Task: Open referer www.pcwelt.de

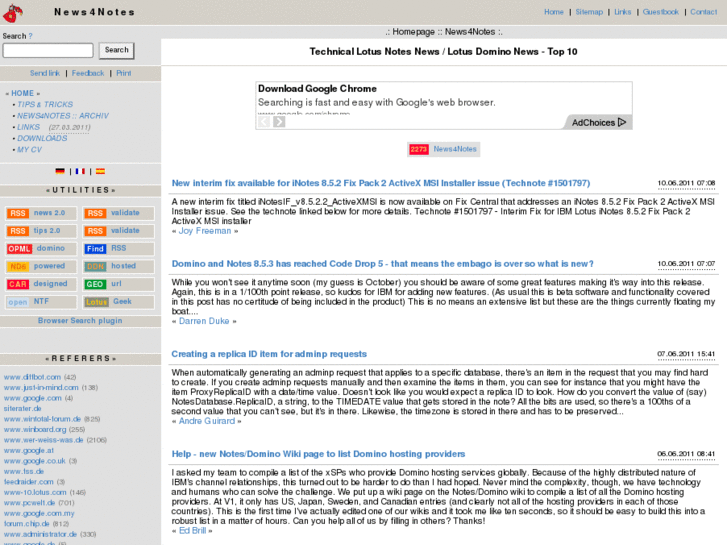Action: tap(30, 503)
